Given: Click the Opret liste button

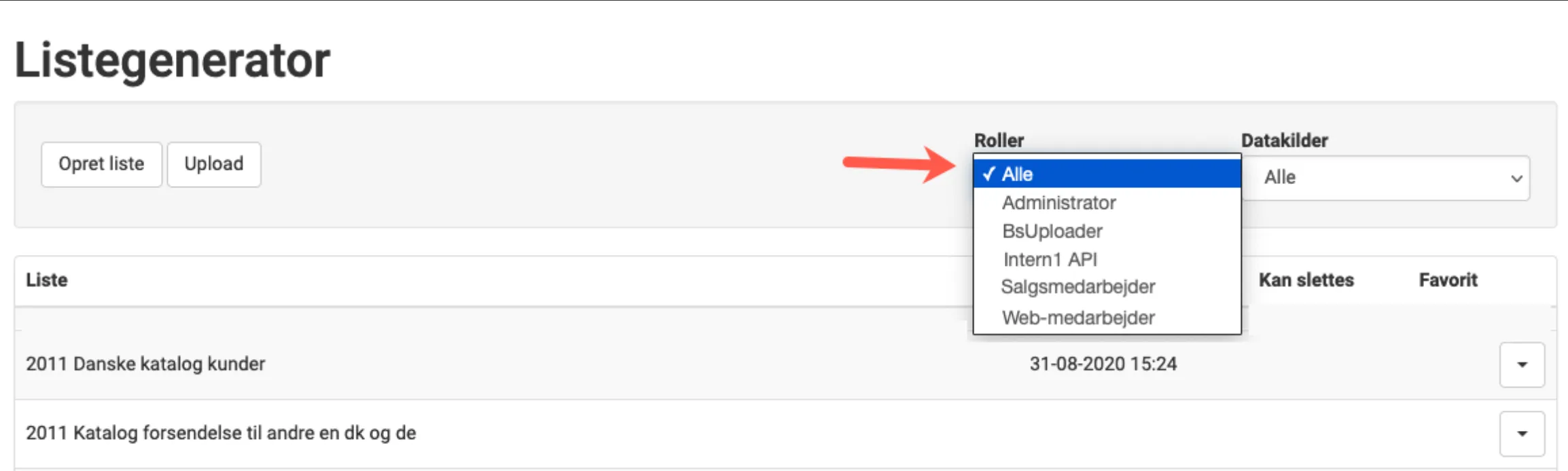Looking at the screenshot, I should coord(101,164).
